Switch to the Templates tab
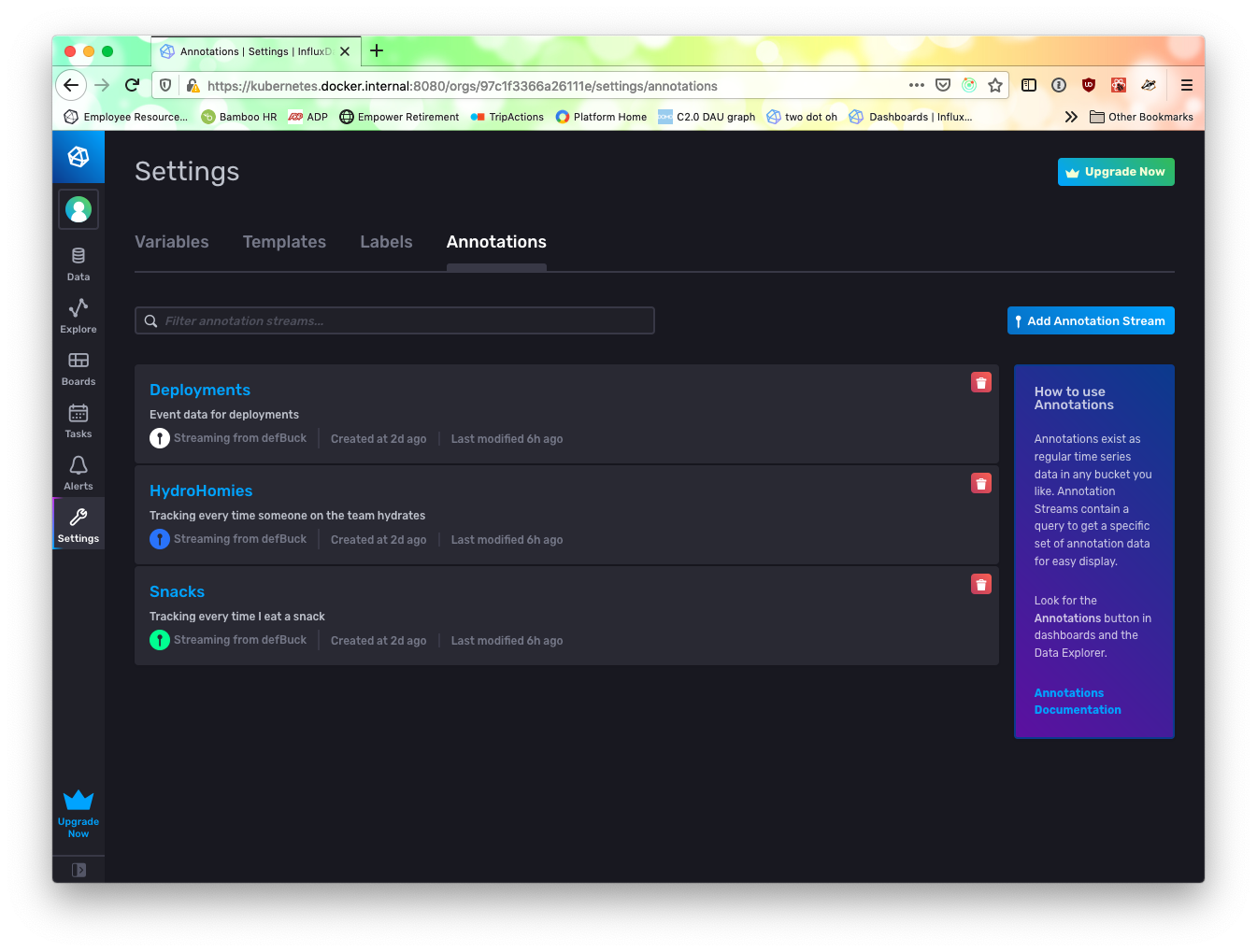This screenshot has width=1257, height=952. coord(284,242)
